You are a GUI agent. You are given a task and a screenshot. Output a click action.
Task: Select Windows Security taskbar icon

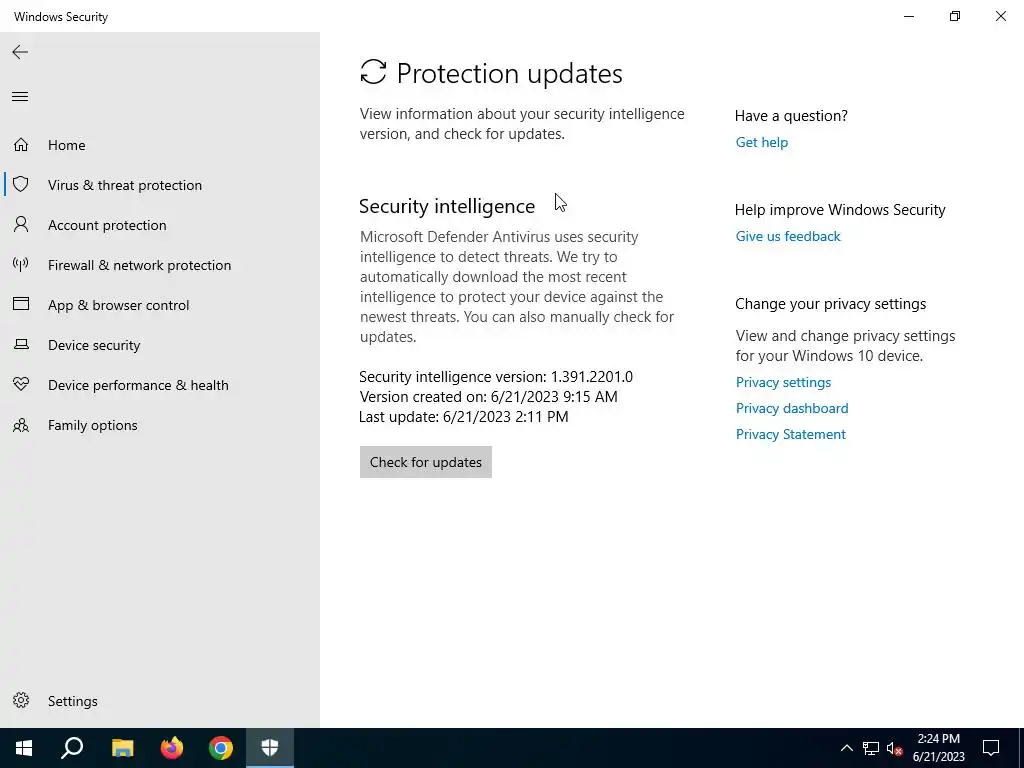coord(270,748)
